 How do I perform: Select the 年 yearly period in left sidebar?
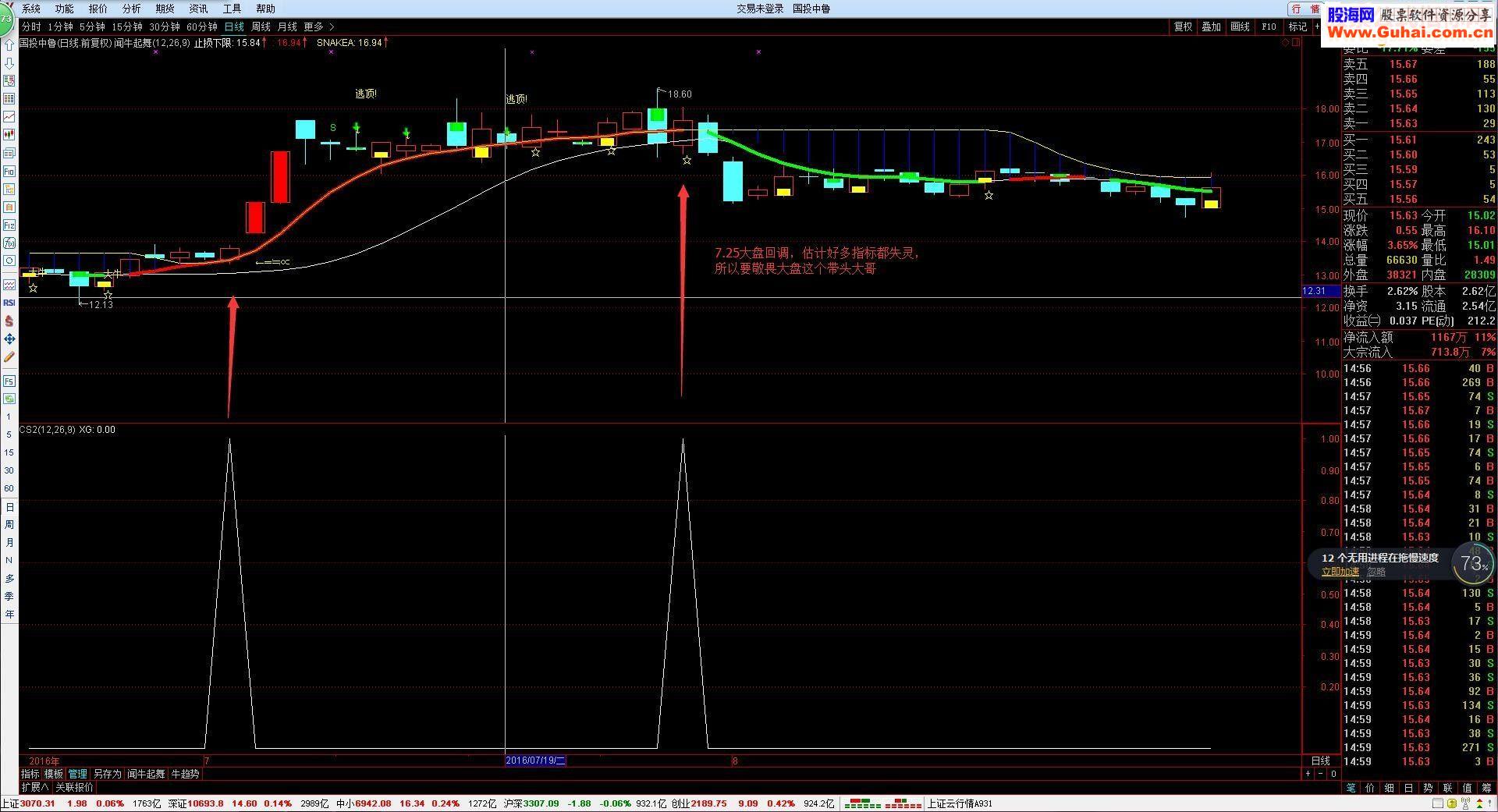9,614
